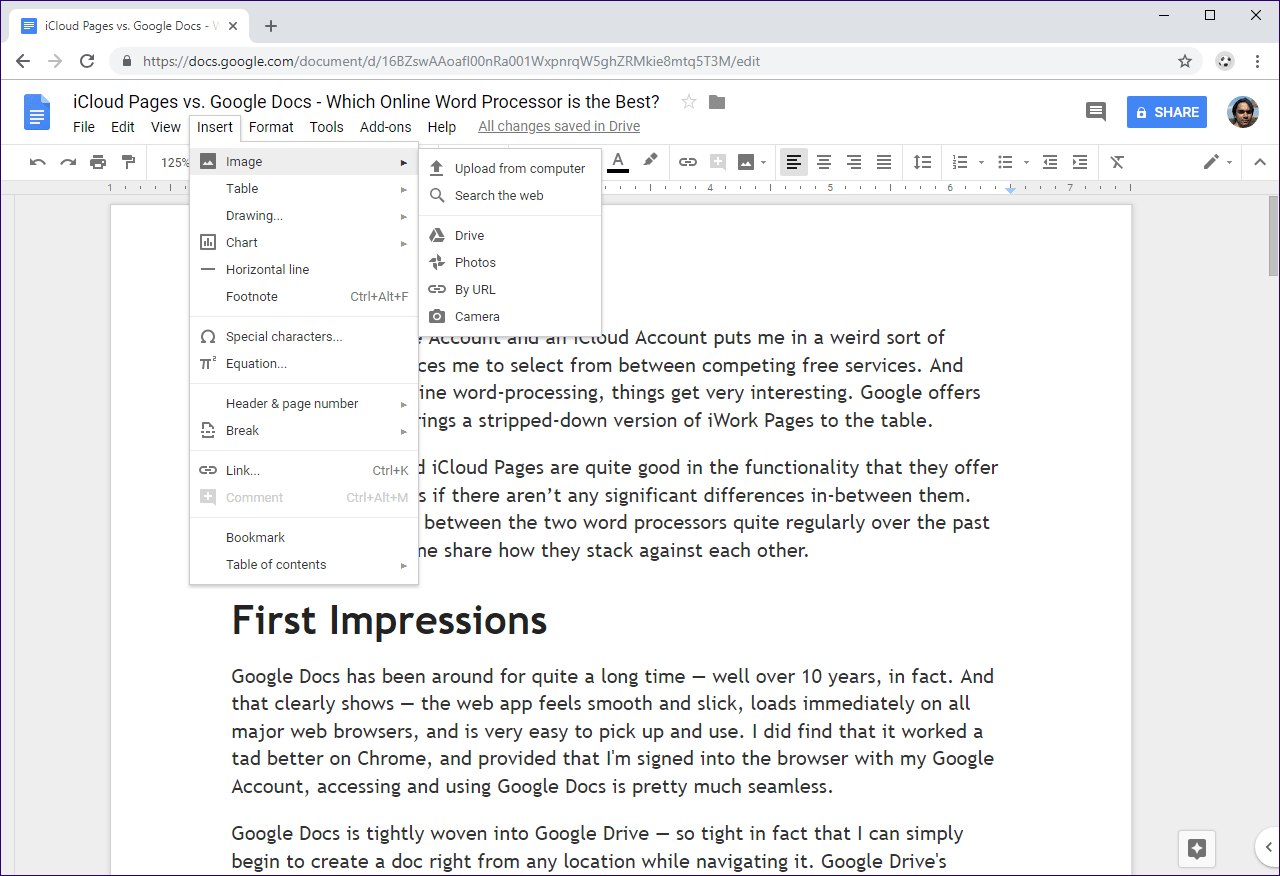Click the Explore button at bottom right

(x=1197, y=849)
